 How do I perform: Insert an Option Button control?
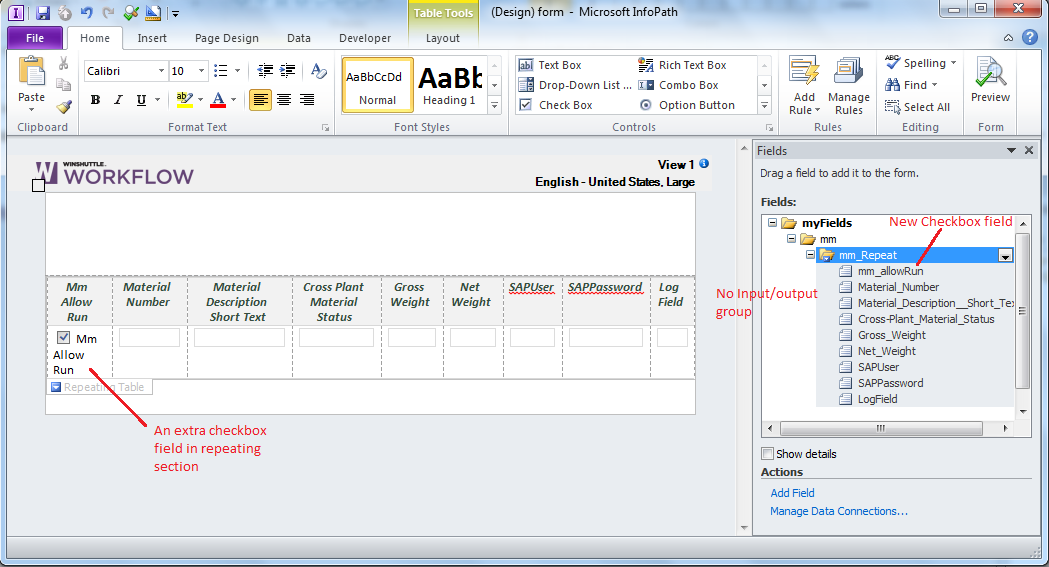tap(686, 105)
